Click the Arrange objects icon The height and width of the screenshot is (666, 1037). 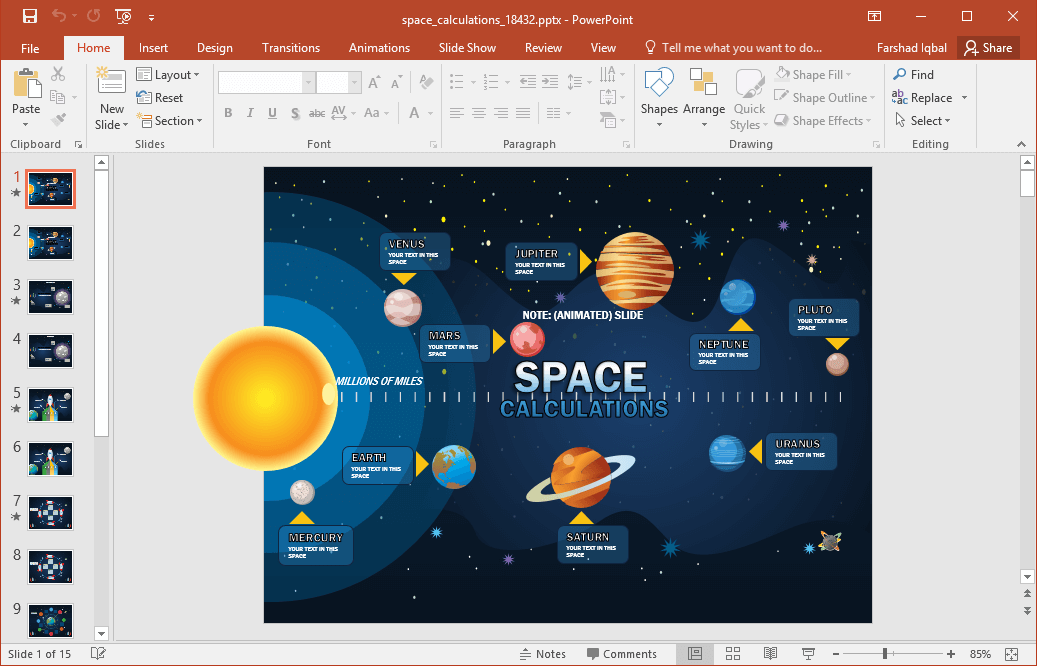coord(704,98)
